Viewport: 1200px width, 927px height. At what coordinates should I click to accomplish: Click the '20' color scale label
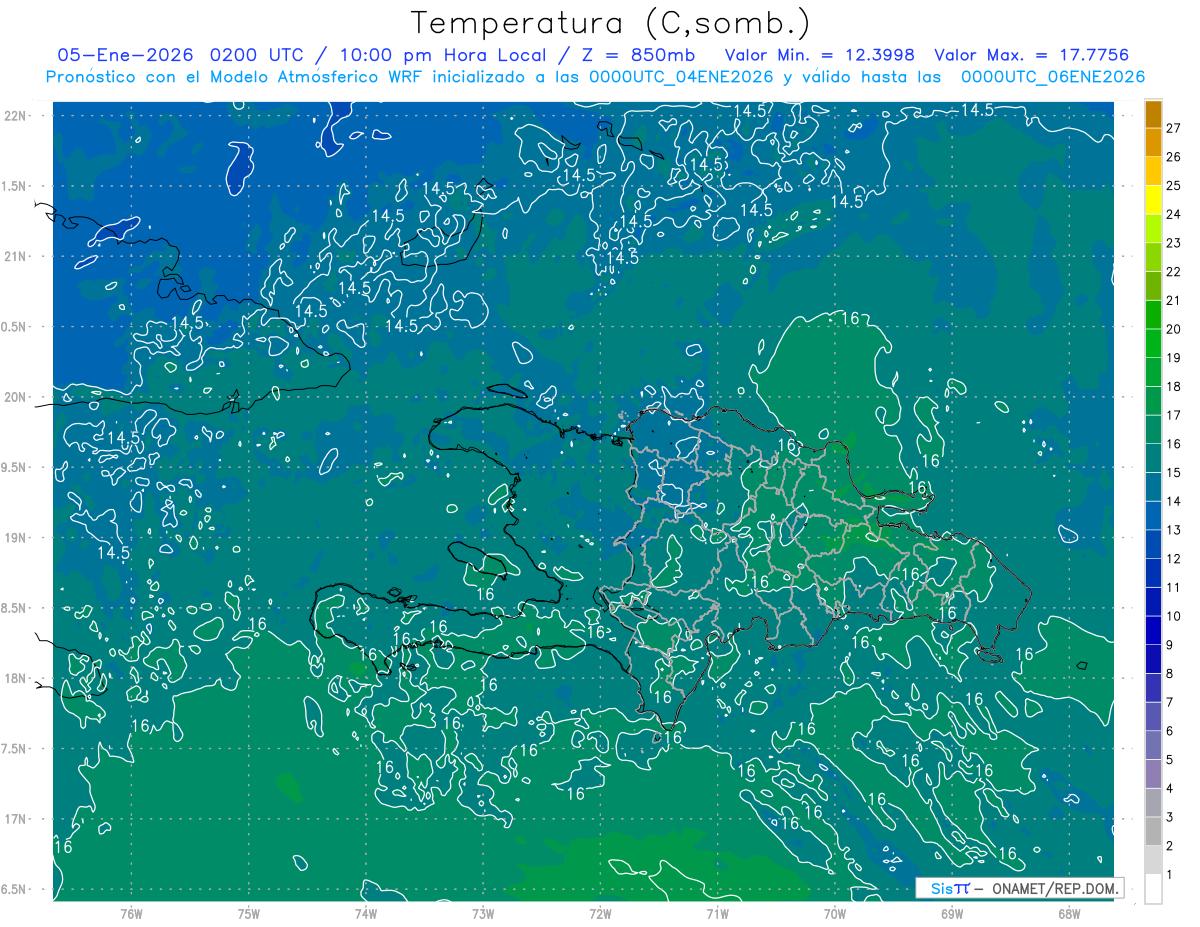[1174, 329]
